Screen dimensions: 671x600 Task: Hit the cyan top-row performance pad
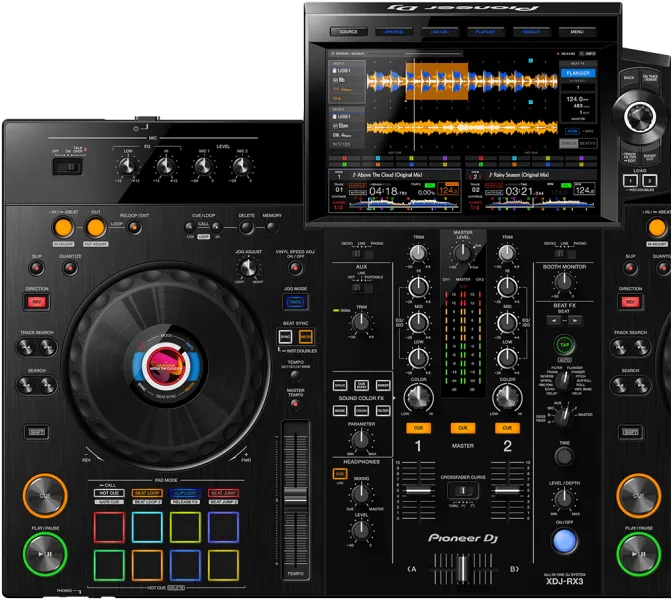147,527
